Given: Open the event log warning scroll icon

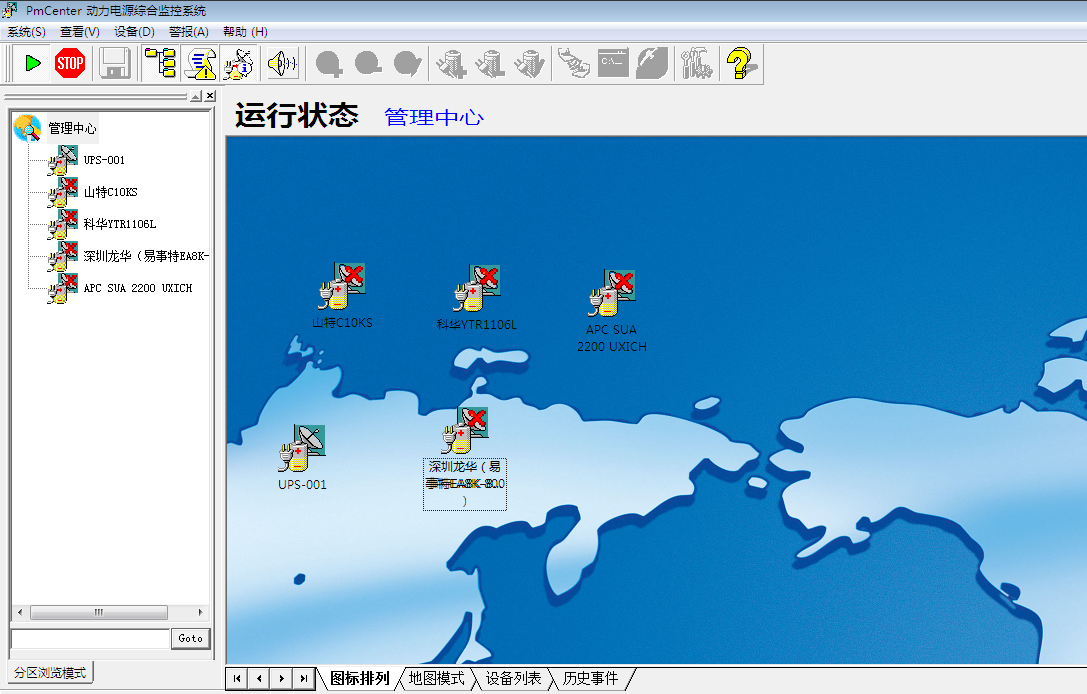Looking at the screenshot, I should tap(200, 64).
